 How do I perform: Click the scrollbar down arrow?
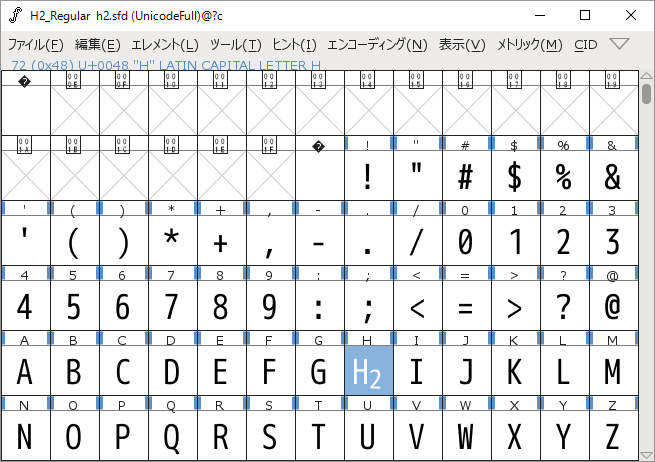646,455
